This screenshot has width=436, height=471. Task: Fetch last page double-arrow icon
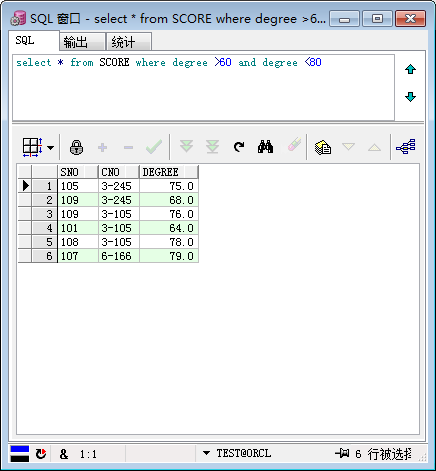point(212,147)
